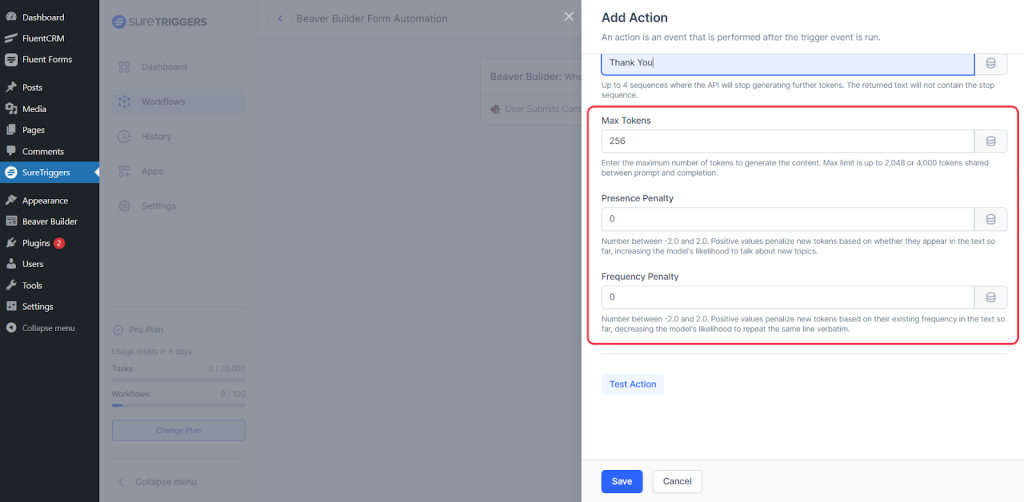Click the Test Action button
Viewport: 1024px width, 502px height.
(632, 384)
